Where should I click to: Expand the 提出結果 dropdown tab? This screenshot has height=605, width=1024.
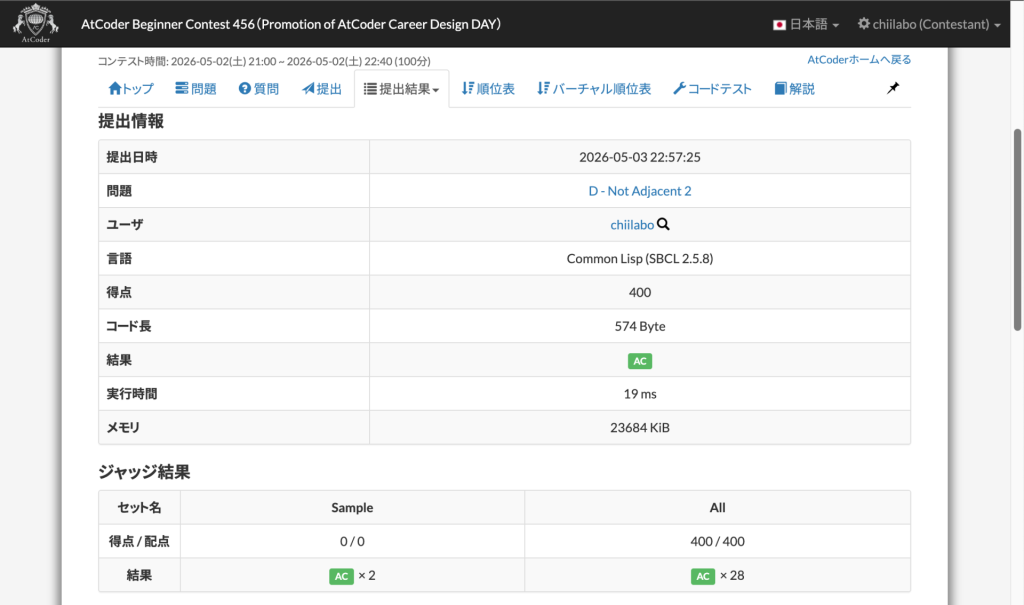pos(402,89)
